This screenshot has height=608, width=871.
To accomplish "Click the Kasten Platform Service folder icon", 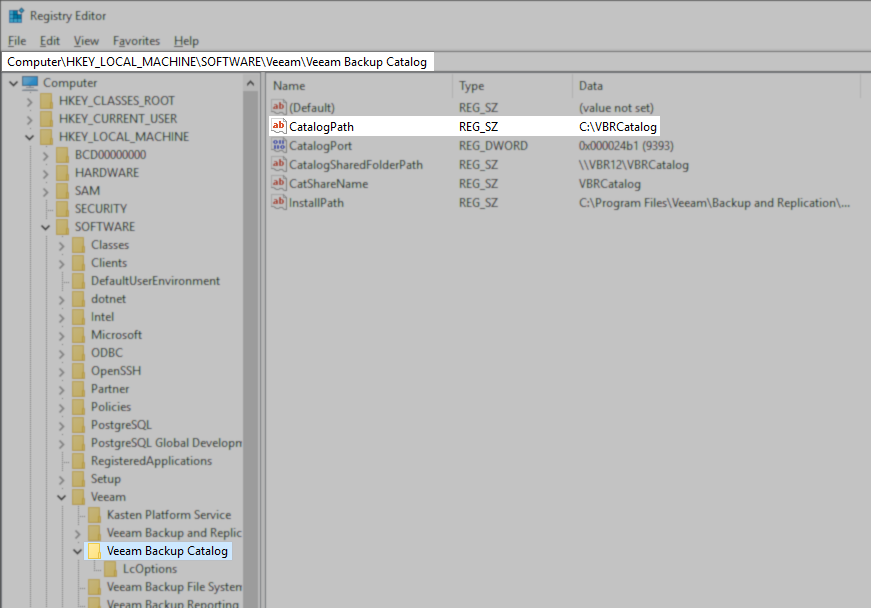I will click(95, 515).
